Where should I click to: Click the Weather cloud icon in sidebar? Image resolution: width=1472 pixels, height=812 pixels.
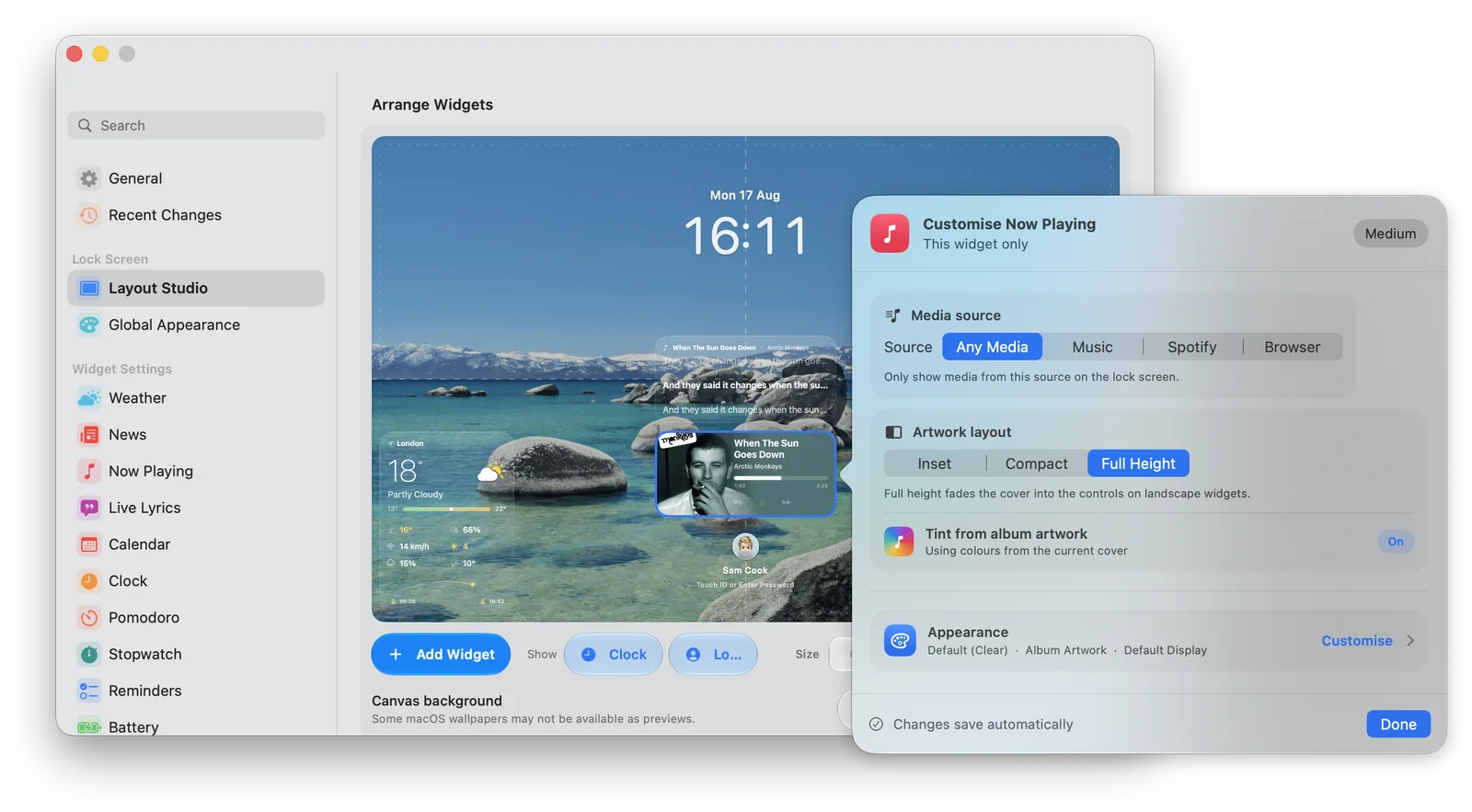(88, 398)
